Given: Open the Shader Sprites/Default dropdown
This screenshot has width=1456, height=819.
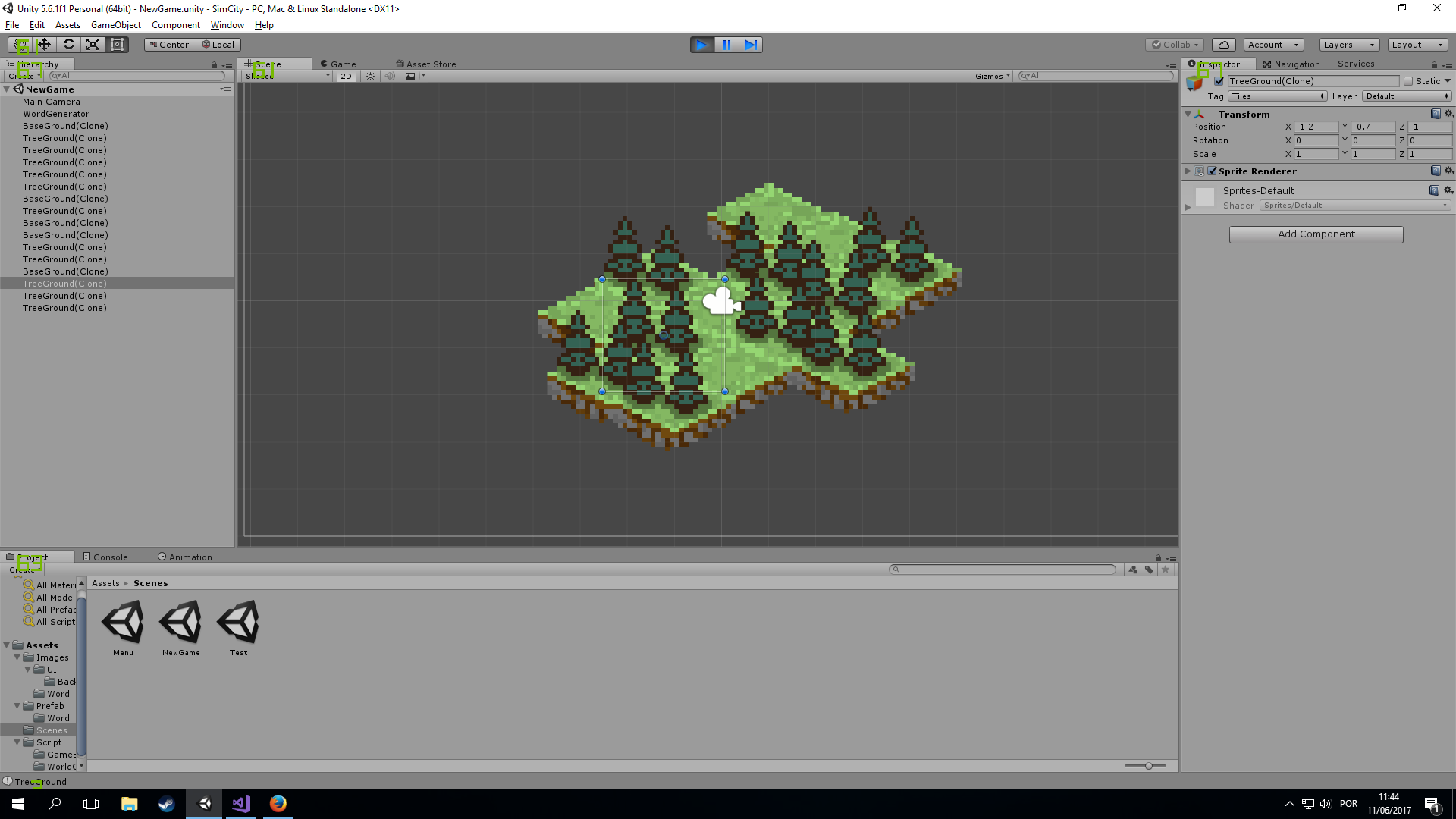Looking at the screenshot, I should [x=1355, y=206].
